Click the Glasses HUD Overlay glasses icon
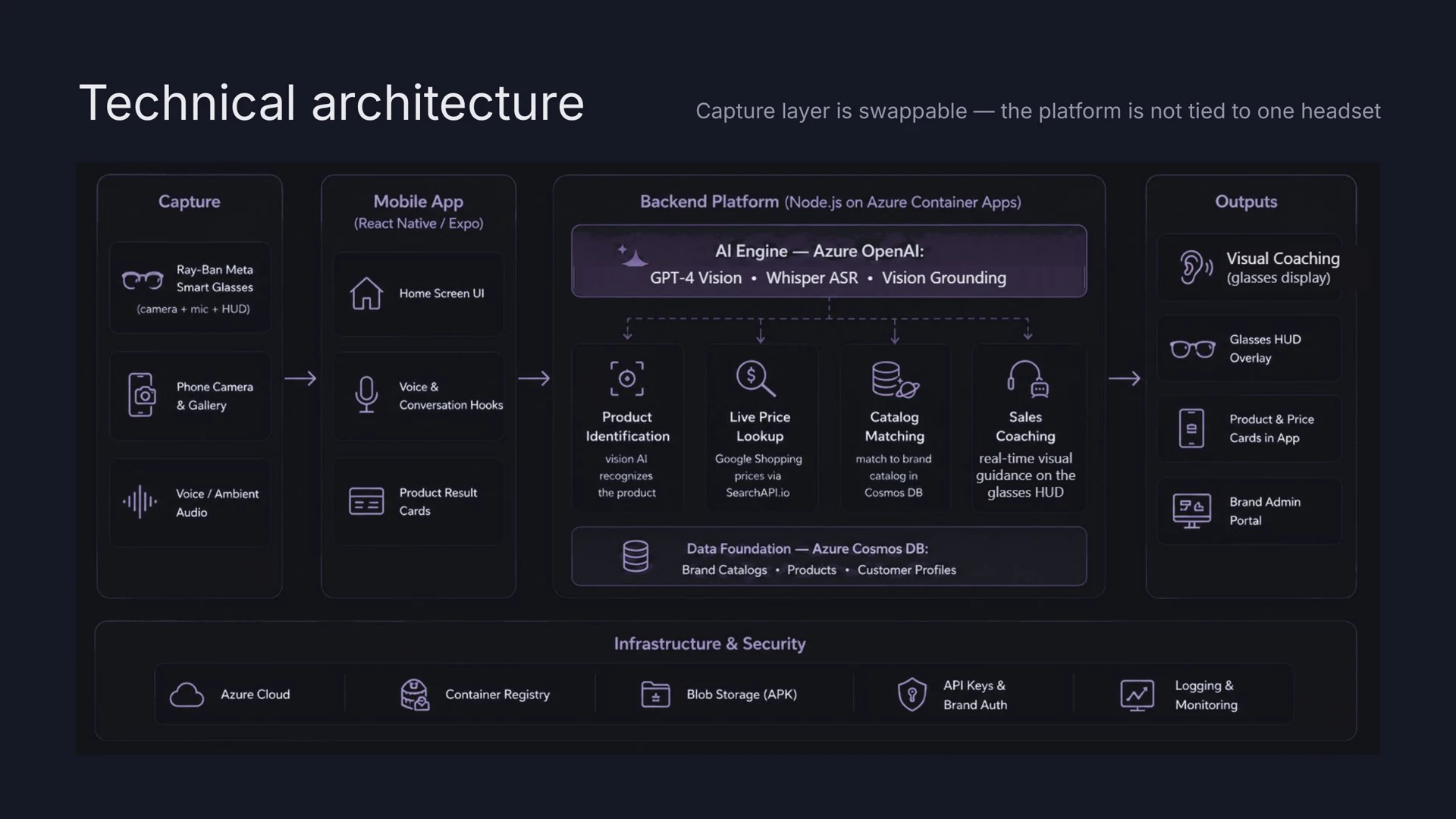The image size is (1456, 819). [1192, 349]
